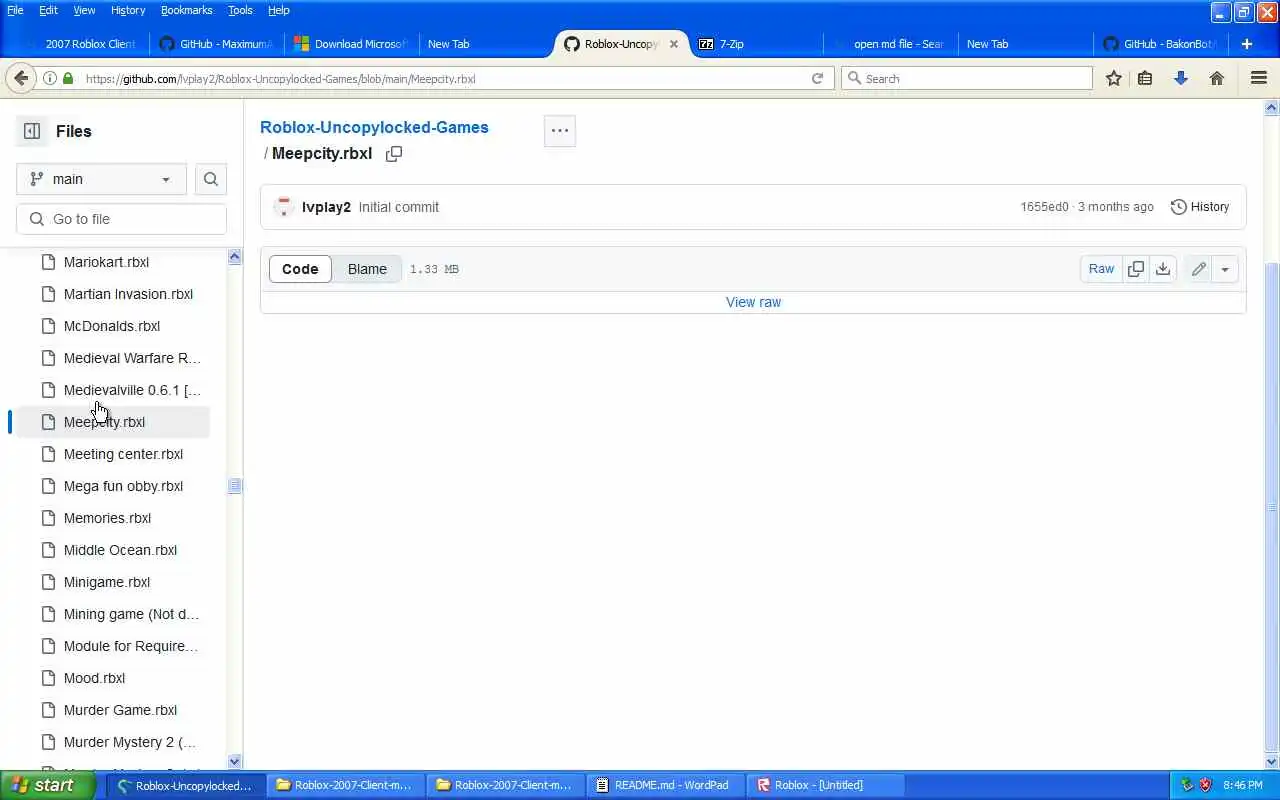This screenshot has height=800, width=1280.
Task: Copy file path icon next to Meepcity.rbxl
Action: (394, 154)
